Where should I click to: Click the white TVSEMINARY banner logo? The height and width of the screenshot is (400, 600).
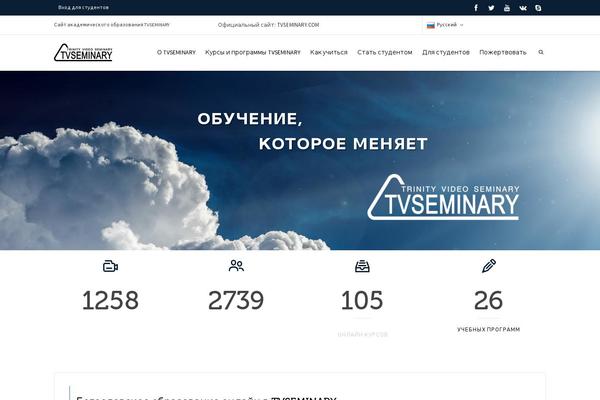click(443, 197)
